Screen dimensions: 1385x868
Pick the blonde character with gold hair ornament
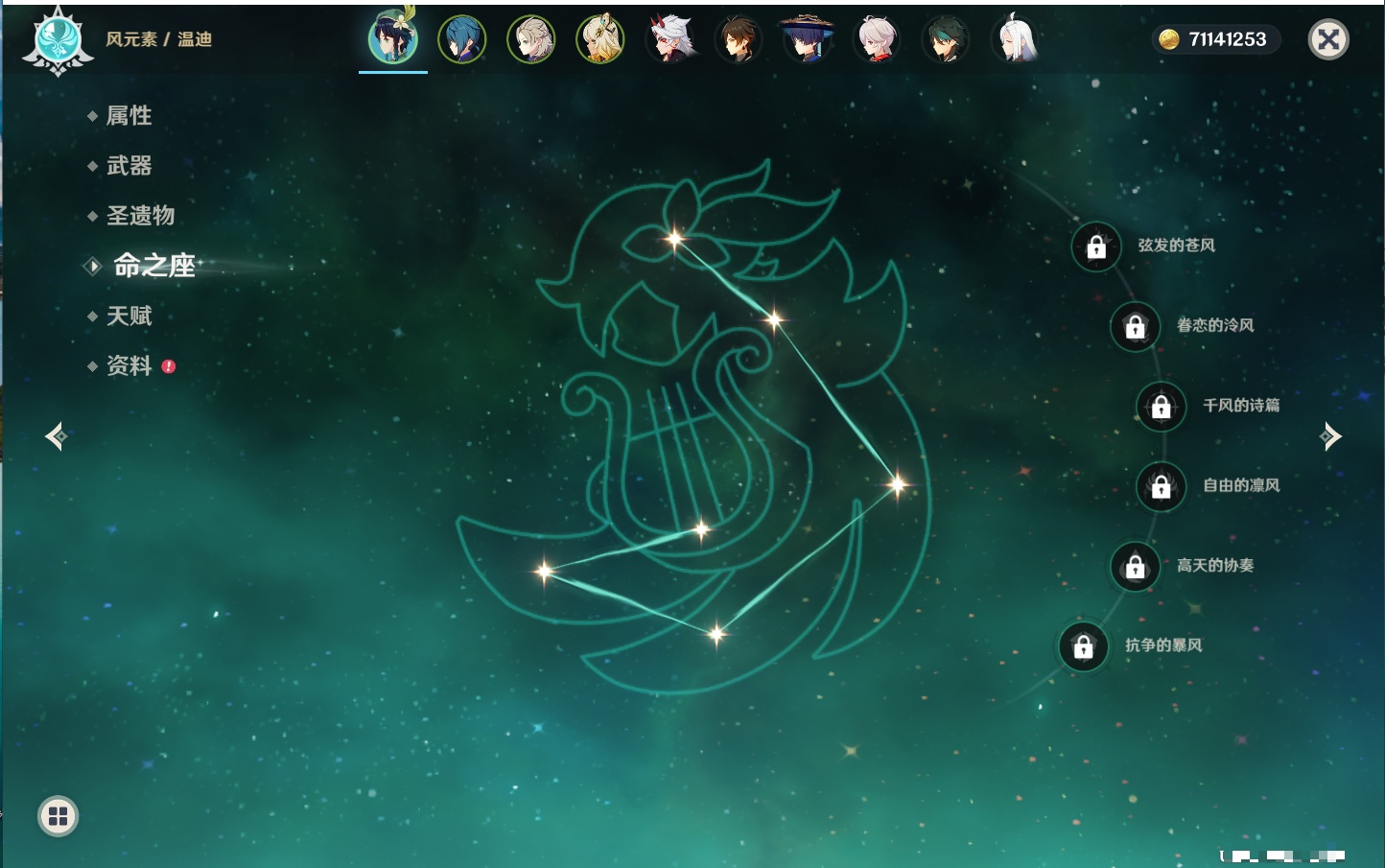tap(600, 39)
